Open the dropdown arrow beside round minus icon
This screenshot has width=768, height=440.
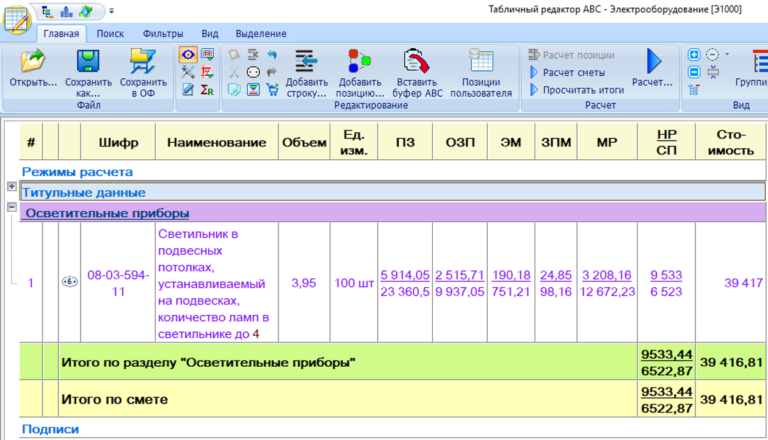coord(727,54)
